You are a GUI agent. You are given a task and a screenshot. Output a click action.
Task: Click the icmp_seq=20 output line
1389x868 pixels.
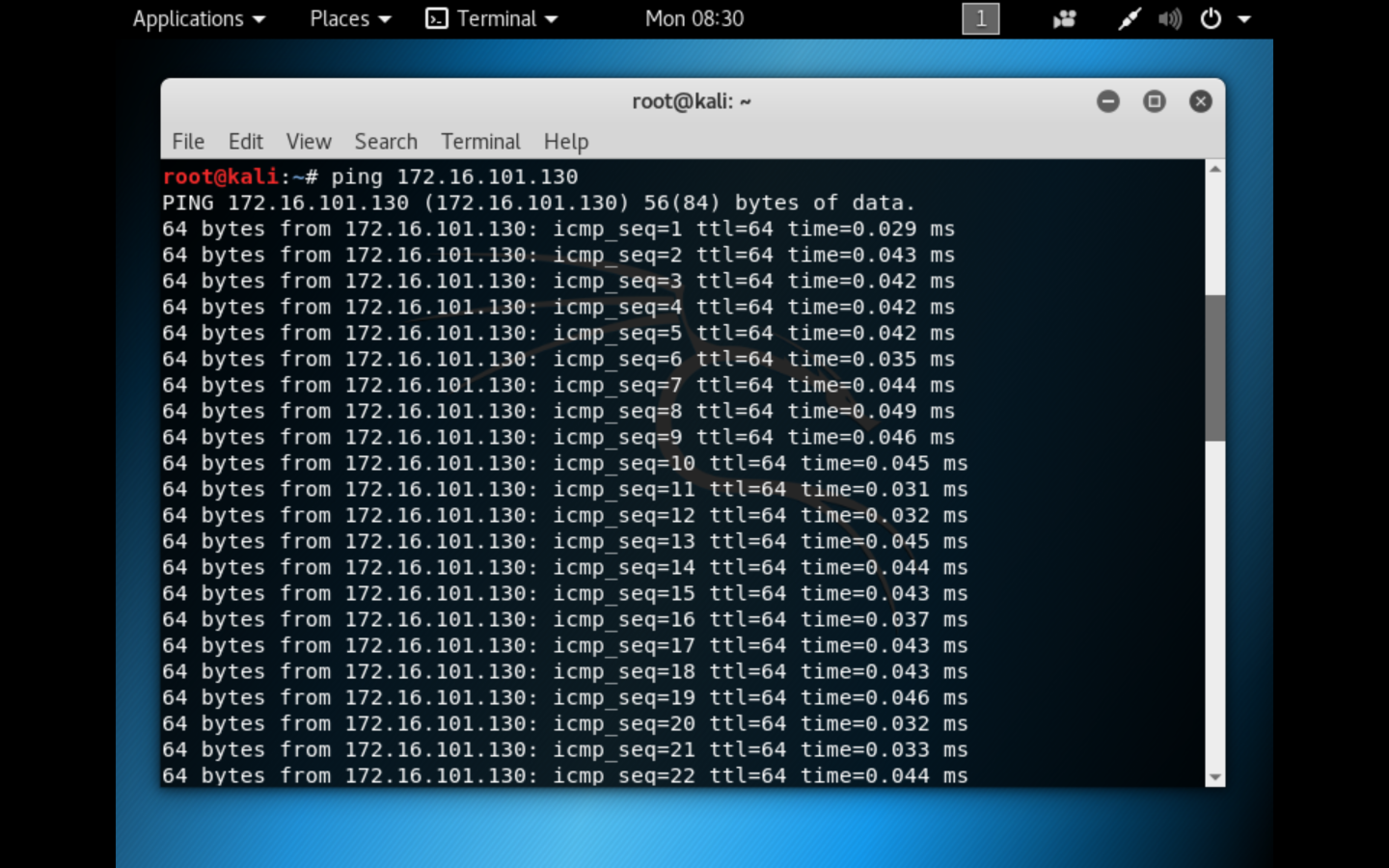565,723
